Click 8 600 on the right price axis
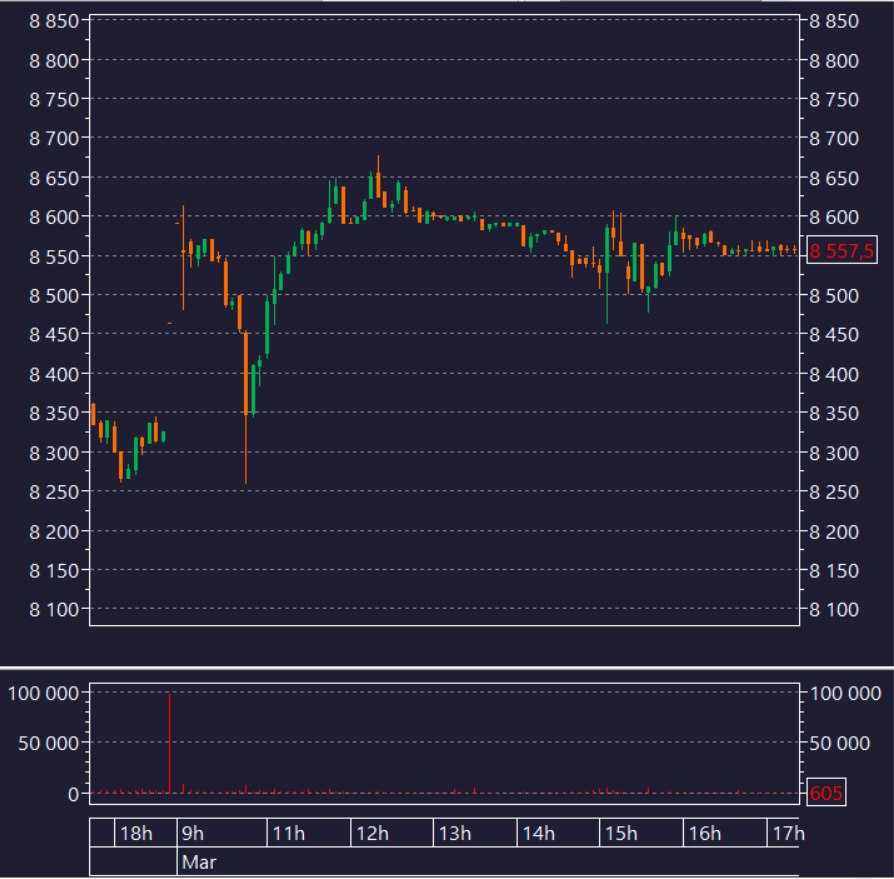Screen dimensions: 894x879 (x=834, y=217)
